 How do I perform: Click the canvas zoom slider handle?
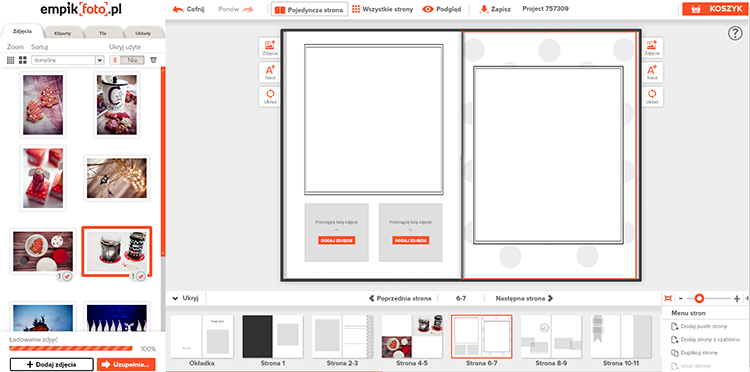coord(699,298)
